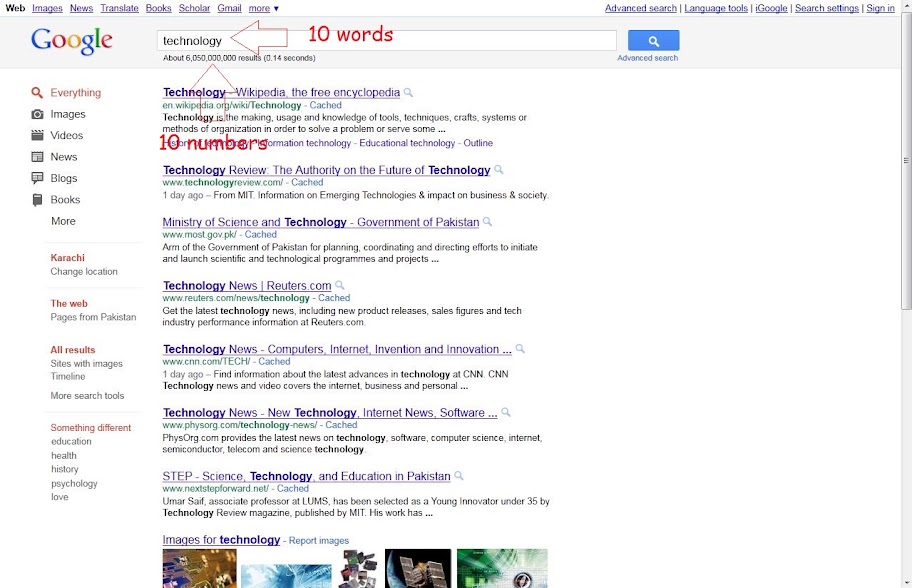The image size is (912, 588).
Task: Try related search 'health'
Action: (x=63, y=455)
